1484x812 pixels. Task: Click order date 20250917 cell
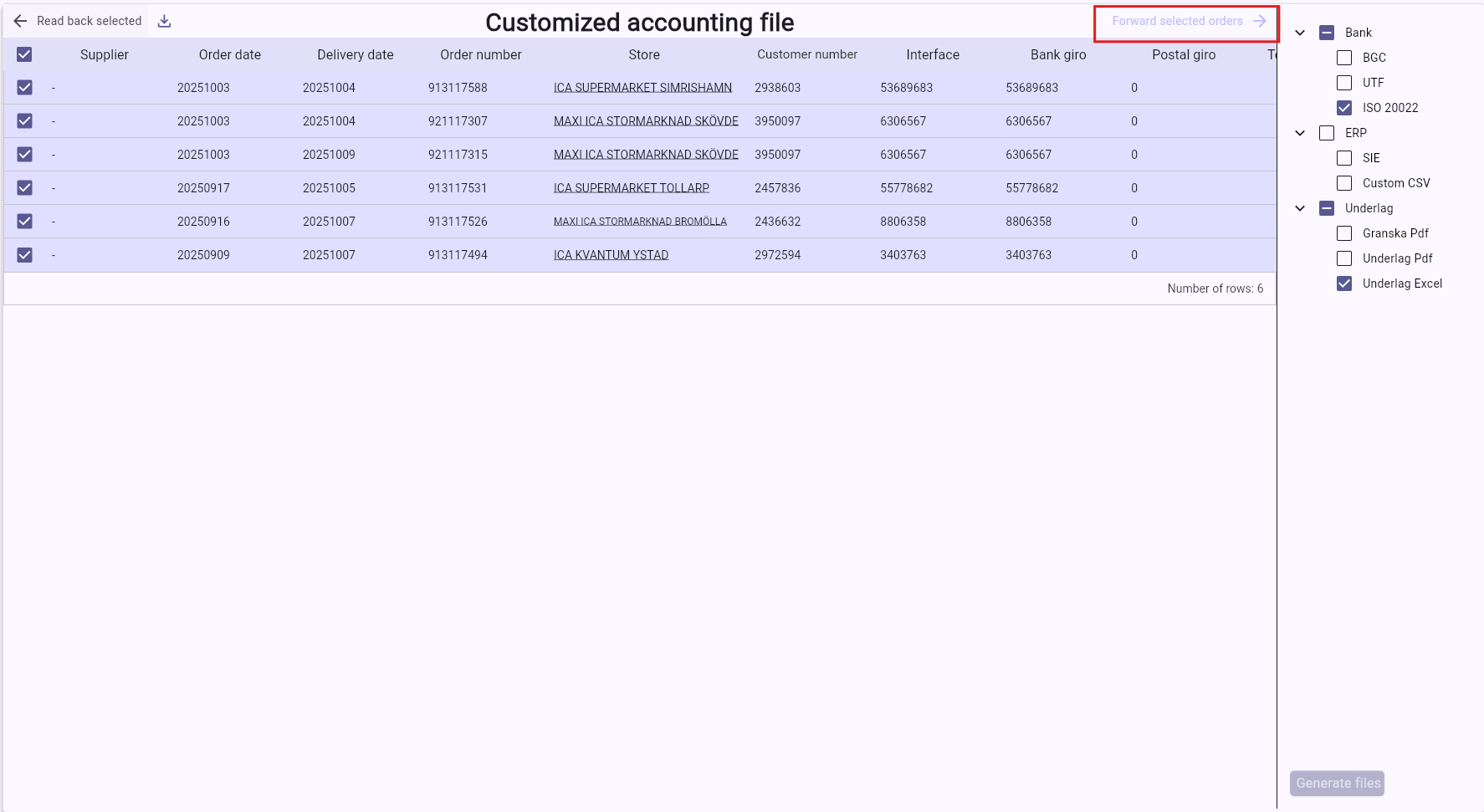[203, 188]
